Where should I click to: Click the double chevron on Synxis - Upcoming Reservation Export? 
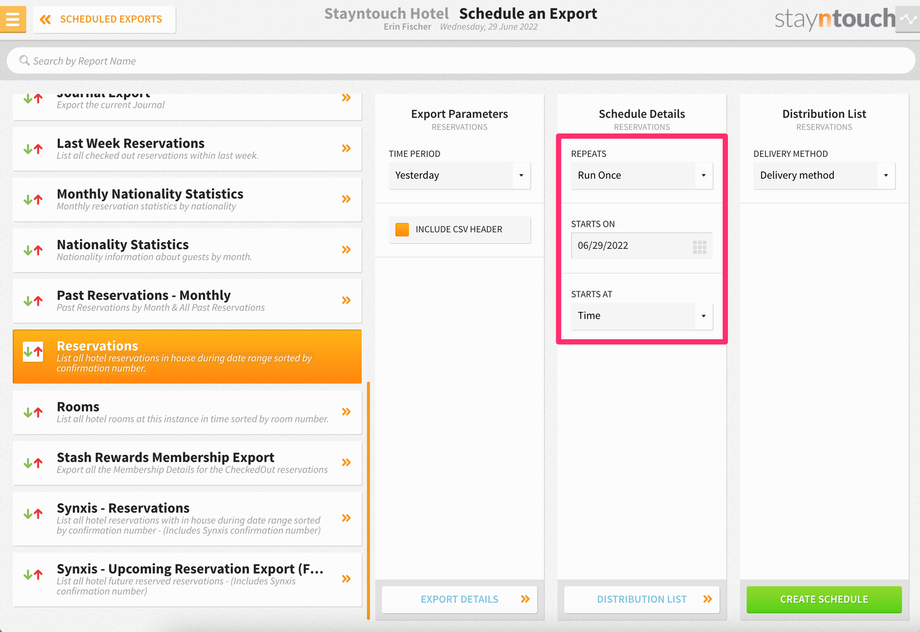click(346, 579)
